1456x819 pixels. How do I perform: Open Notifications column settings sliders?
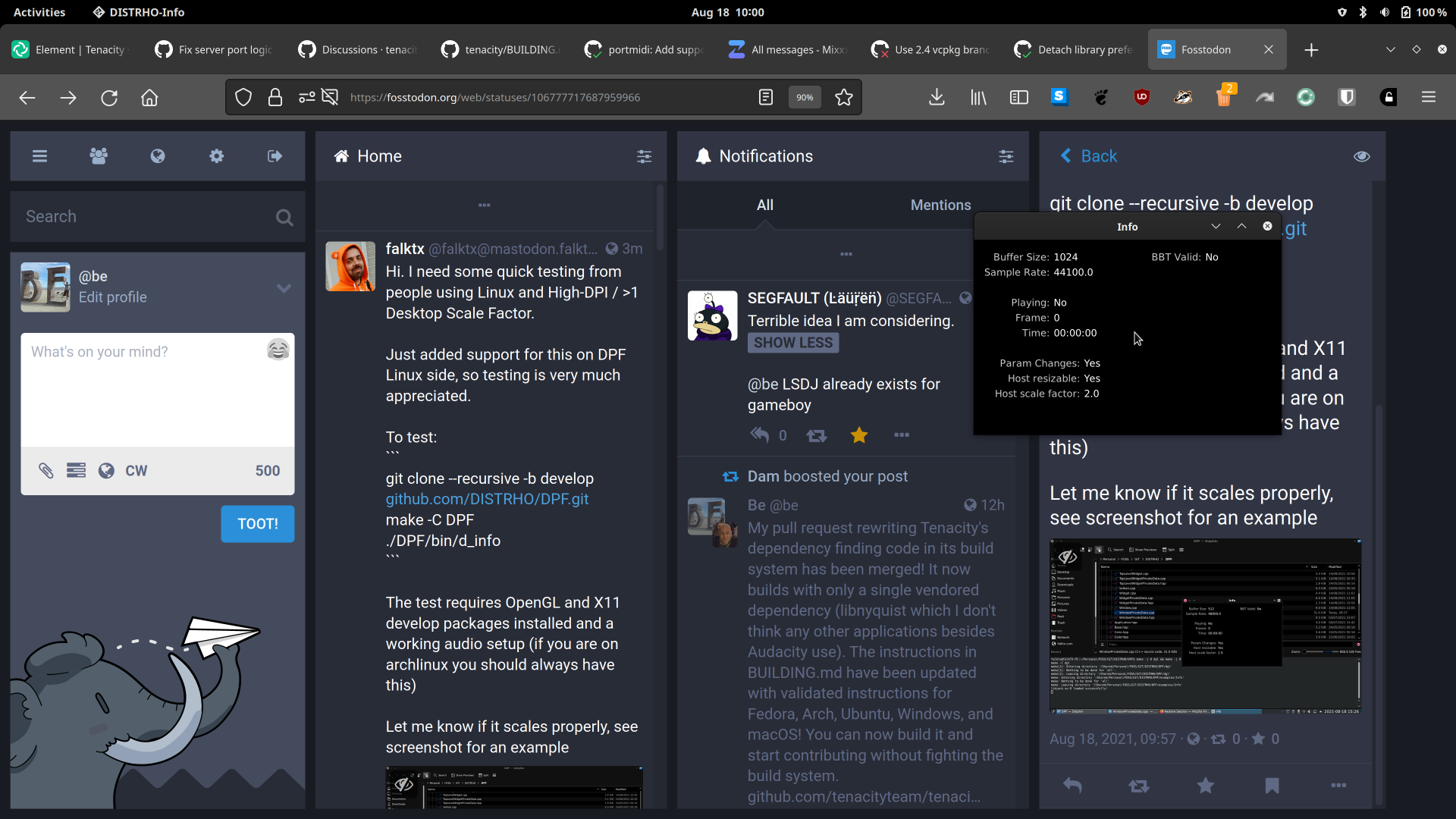tap(1006, 156)
